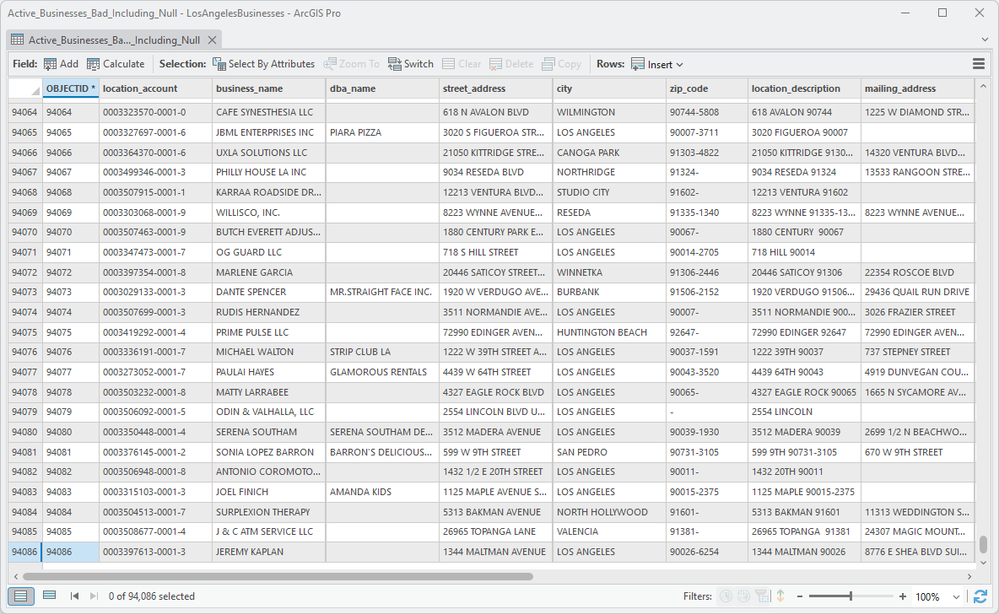This screenshot has width=999, height=614.
Task: Click the horizontal scrollbar thumb
Action: 278,576
